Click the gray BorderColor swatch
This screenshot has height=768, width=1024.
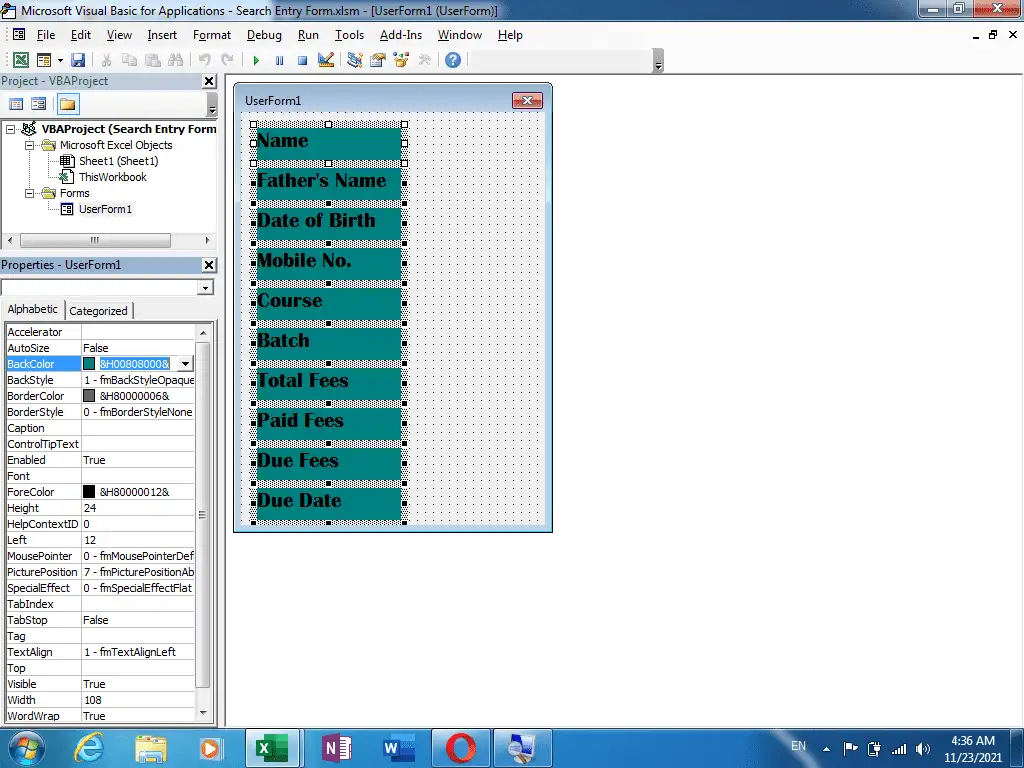click(x=89, y=396)
